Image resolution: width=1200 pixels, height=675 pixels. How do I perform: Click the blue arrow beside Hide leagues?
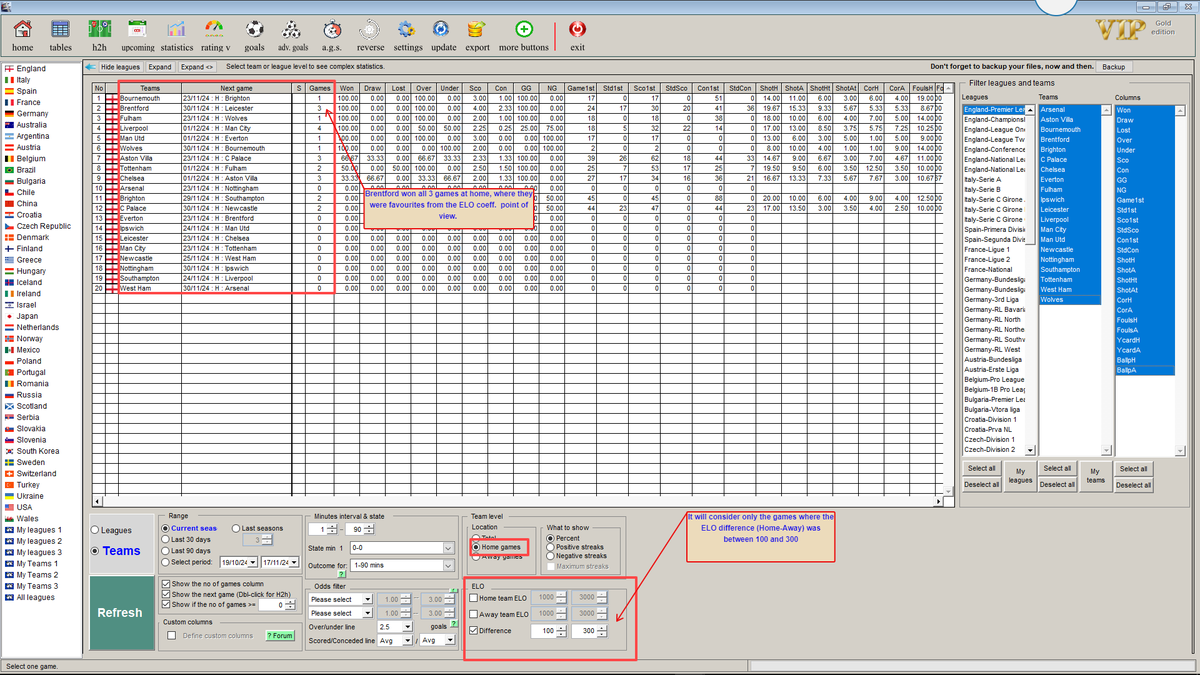click(90, 67)
